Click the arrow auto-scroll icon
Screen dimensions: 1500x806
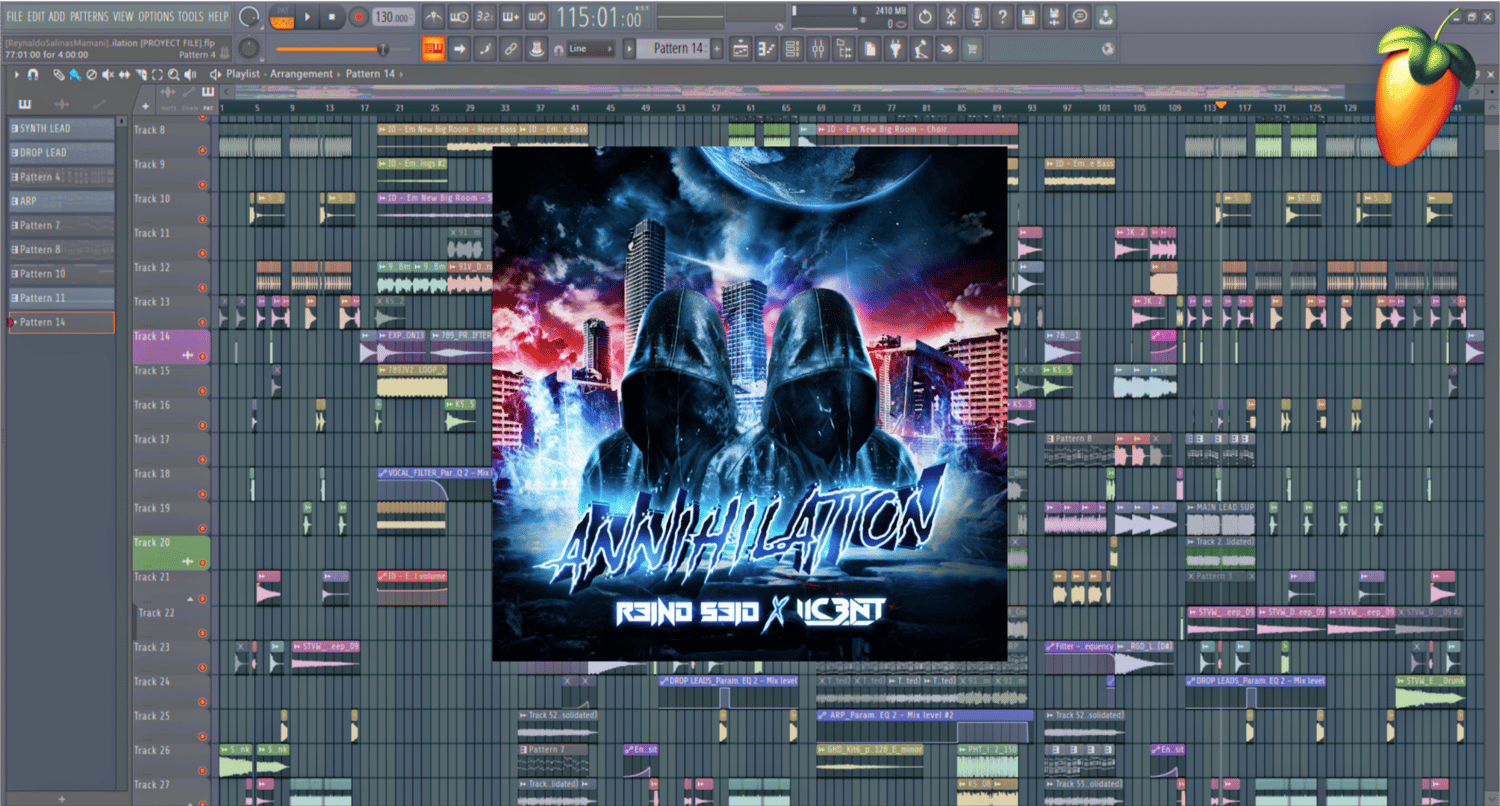tap(459, 49)
